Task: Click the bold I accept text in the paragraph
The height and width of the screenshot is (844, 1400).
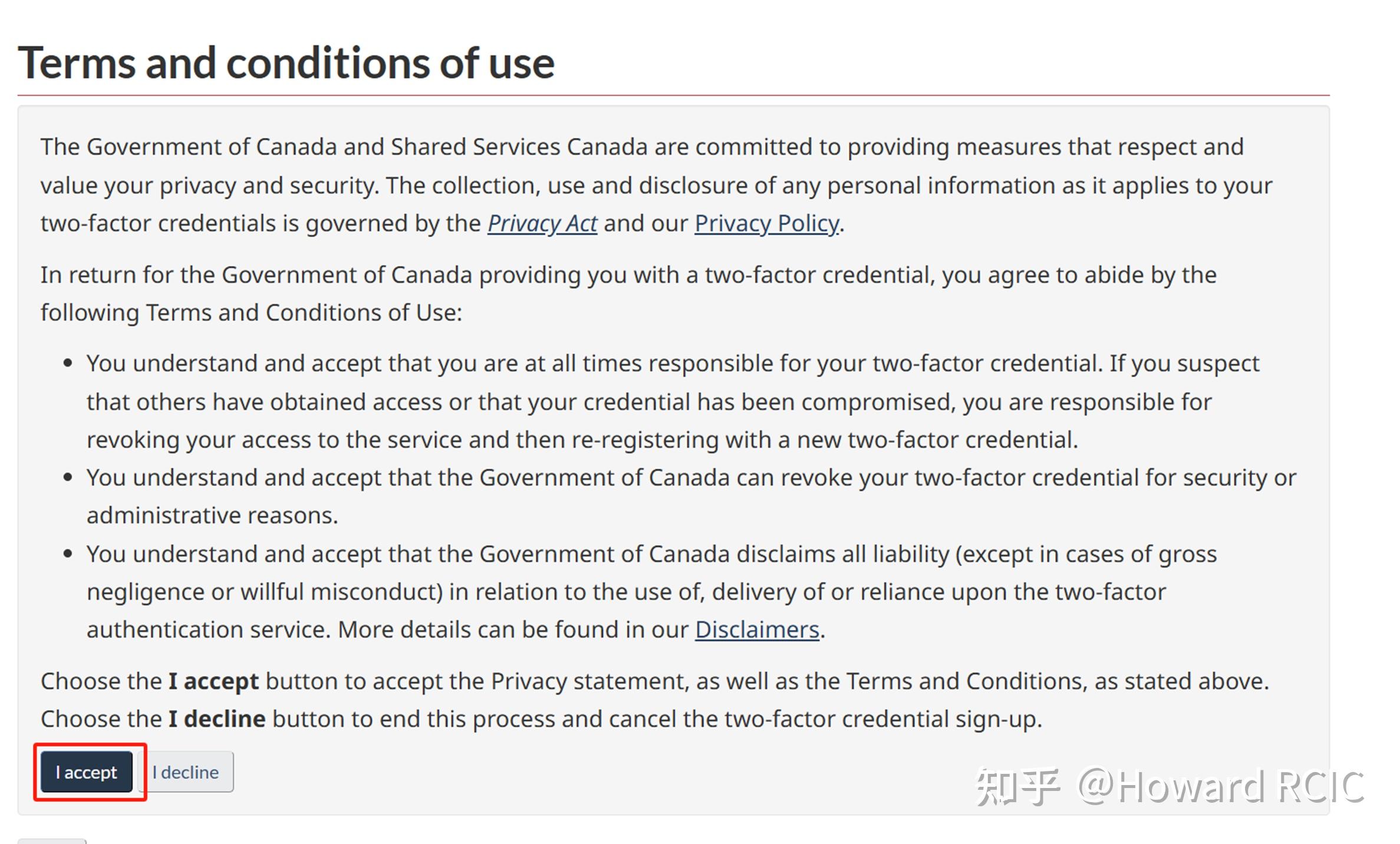Action: [x=213, y=681]
